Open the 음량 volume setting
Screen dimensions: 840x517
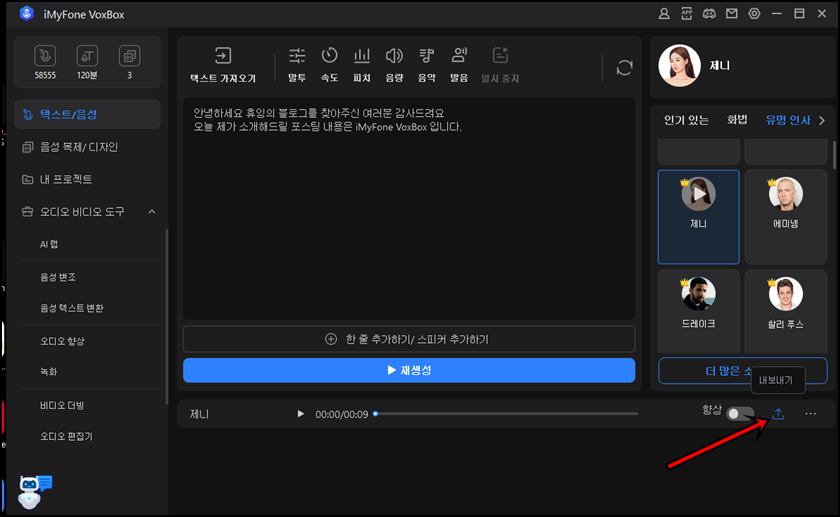pyautogui.click(x=394, y=64)
